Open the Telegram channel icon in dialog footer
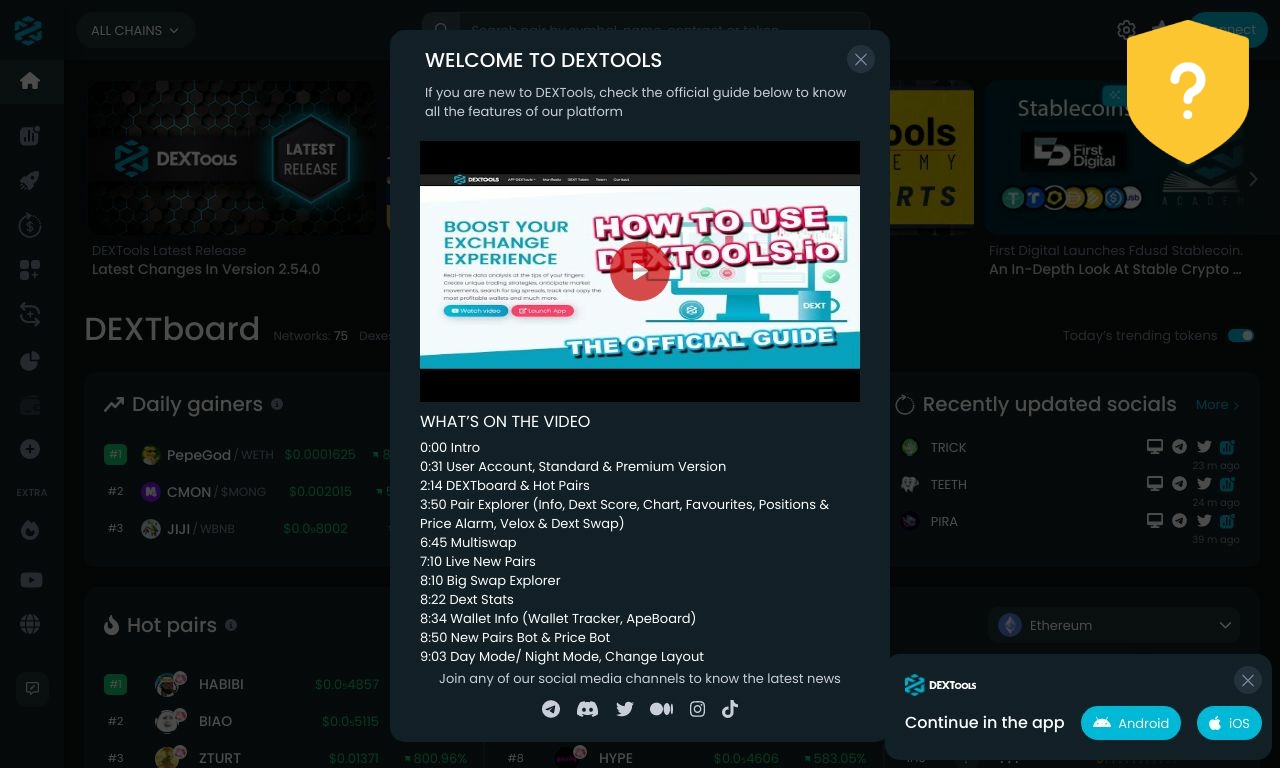This screenshot has width=1280, height=768. tap(551, 709)
